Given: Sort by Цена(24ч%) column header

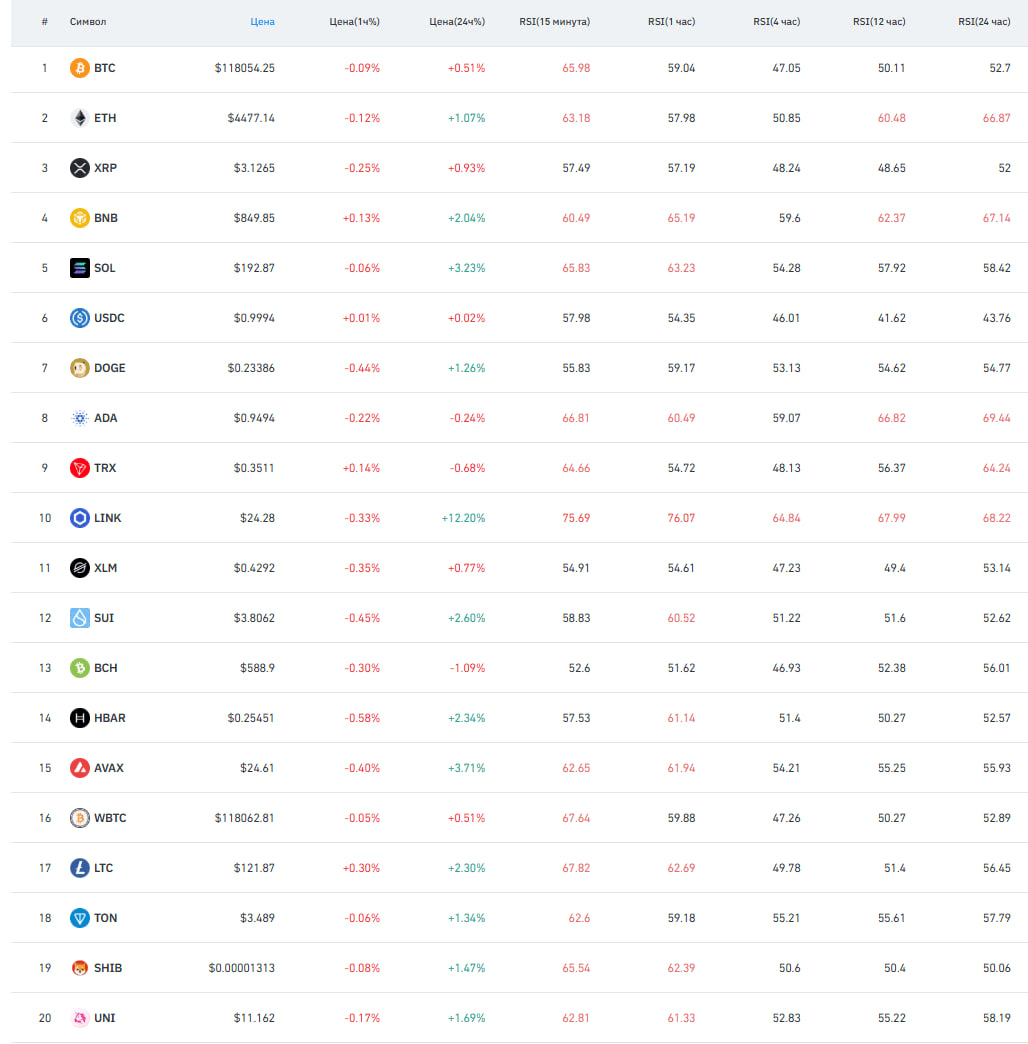Looking at the screenshot, I should click(x=457, y=22).
